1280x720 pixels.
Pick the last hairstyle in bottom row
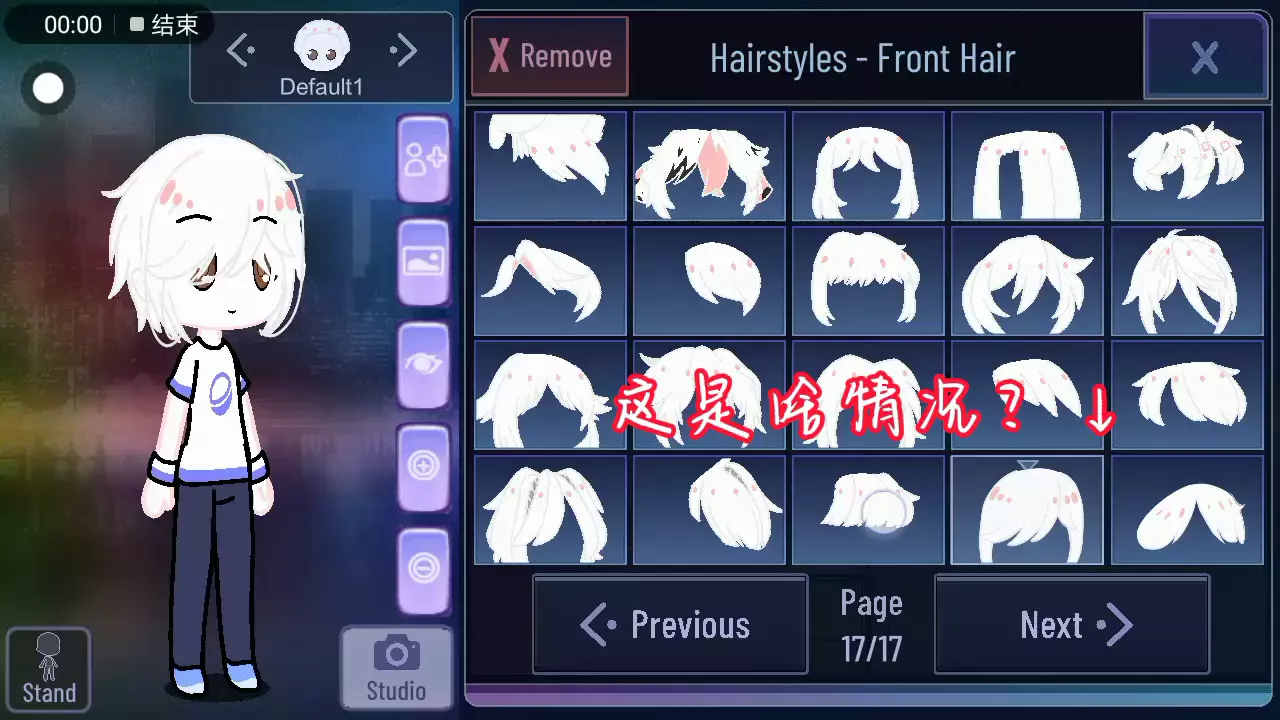point(1187,510)
